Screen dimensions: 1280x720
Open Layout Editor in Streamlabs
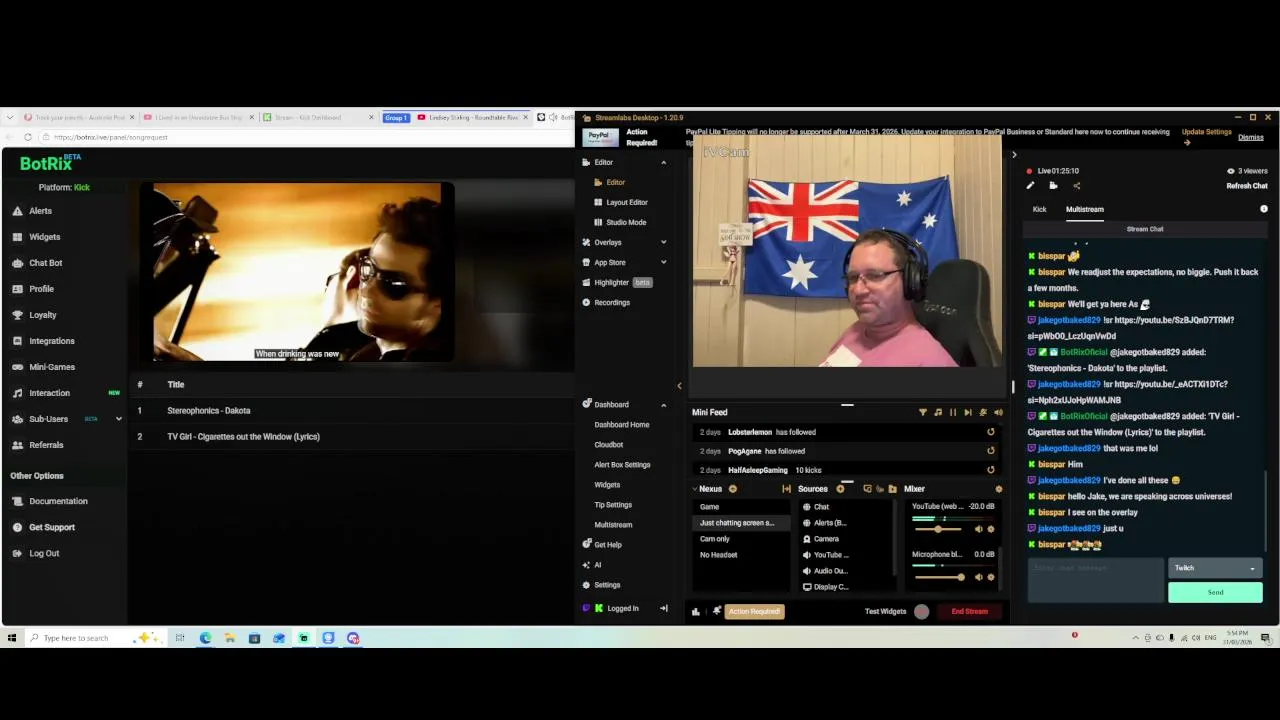click(x=620, y=202)
